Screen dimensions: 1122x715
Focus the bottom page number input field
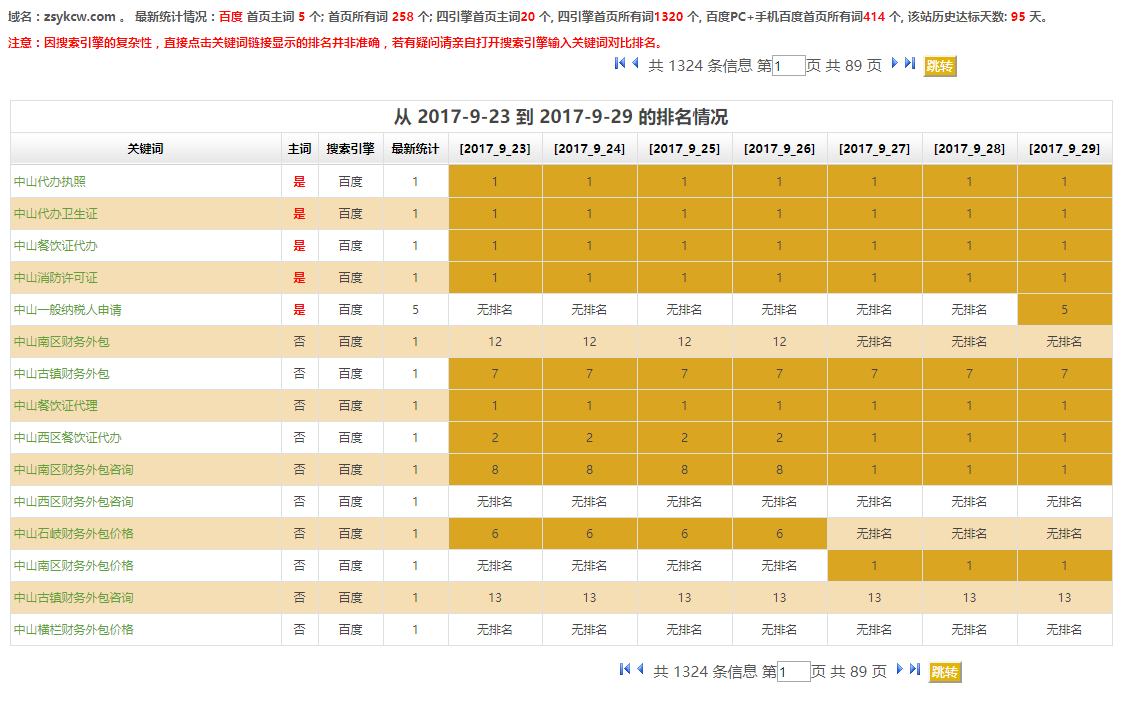pos(794,672)
